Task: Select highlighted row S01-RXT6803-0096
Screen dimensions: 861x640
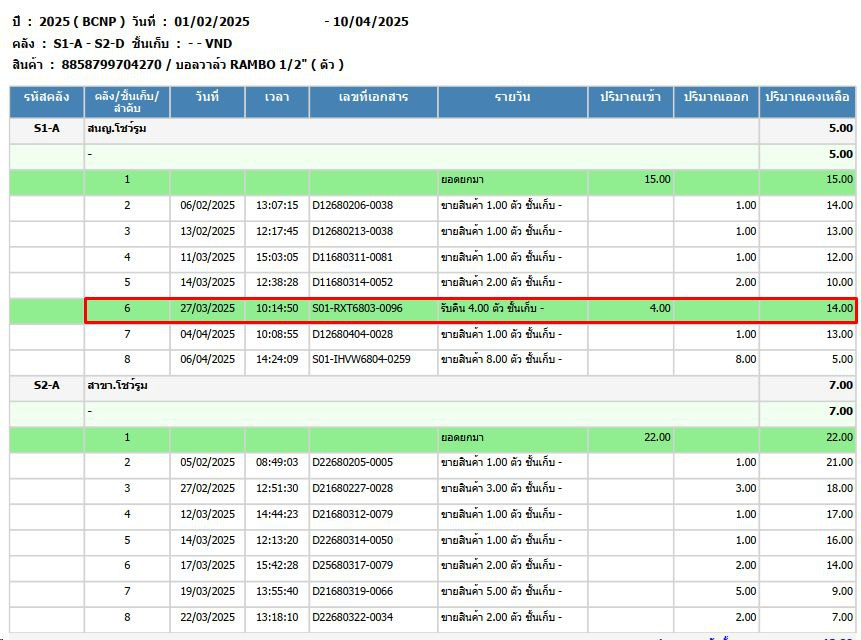Action: (x=471, y=310)
